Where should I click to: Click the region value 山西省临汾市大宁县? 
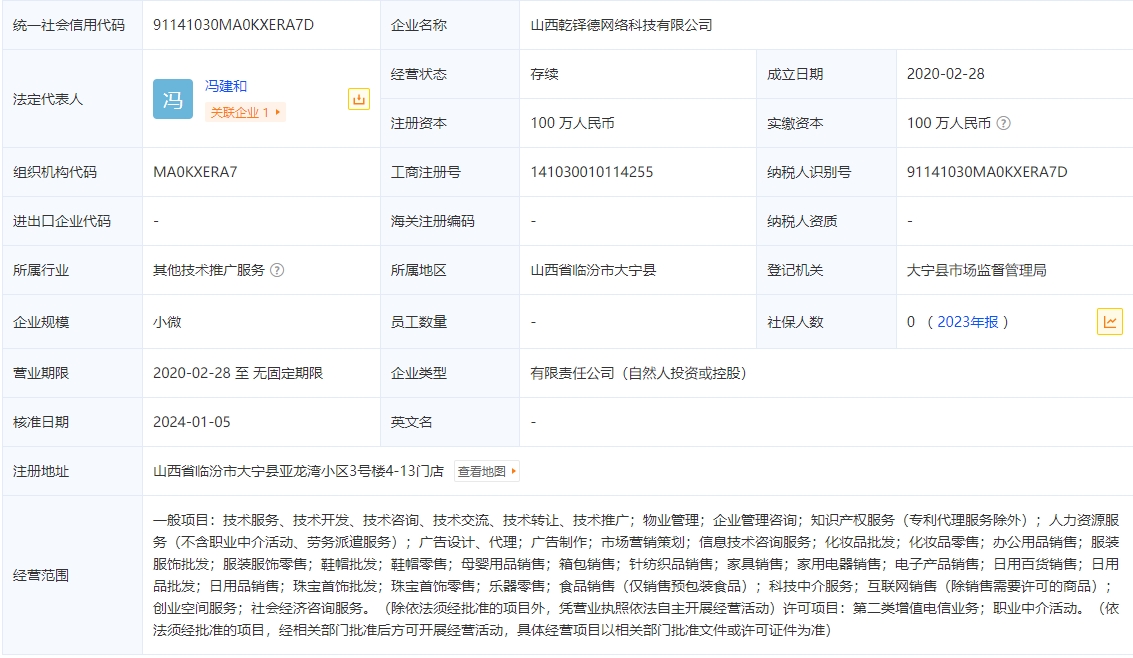(x=593, y=270)
